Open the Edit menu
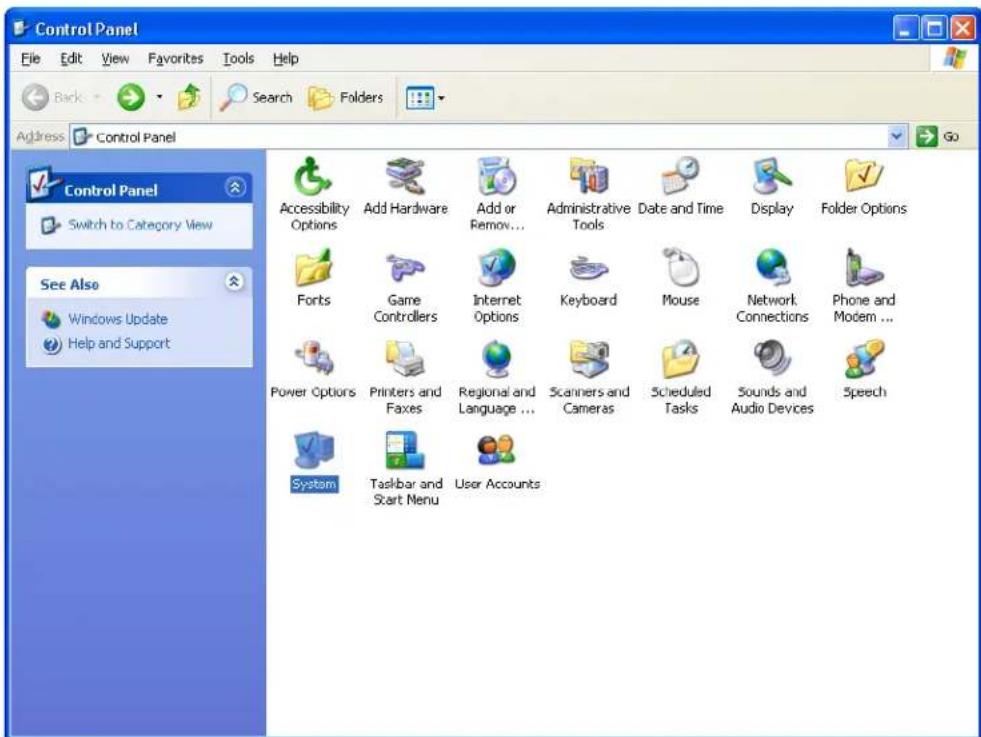 (x=71, y=59)
